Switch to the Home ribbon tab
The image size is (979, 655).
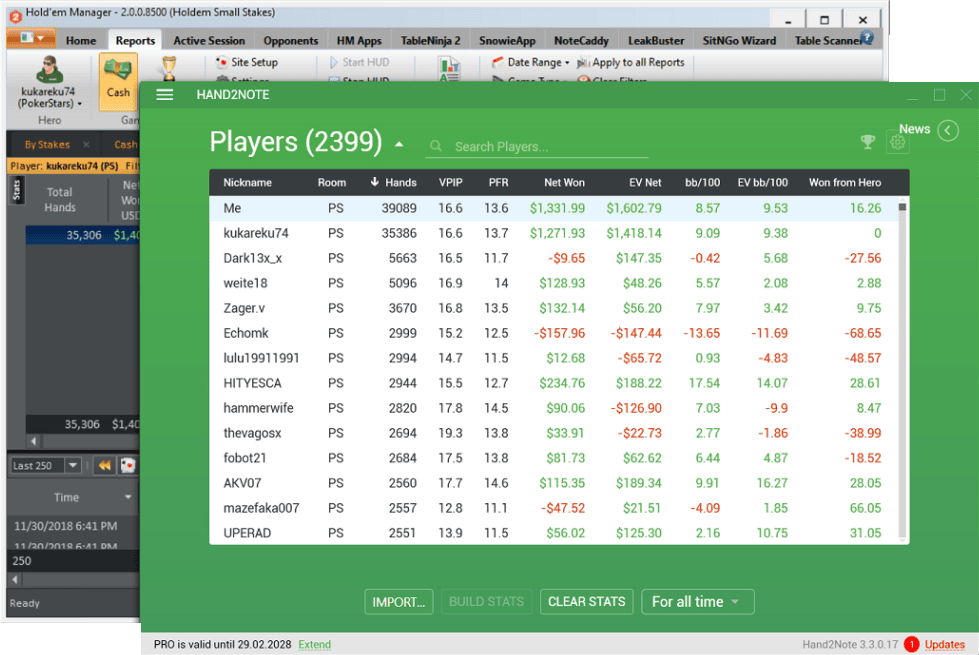pos(81,41)
